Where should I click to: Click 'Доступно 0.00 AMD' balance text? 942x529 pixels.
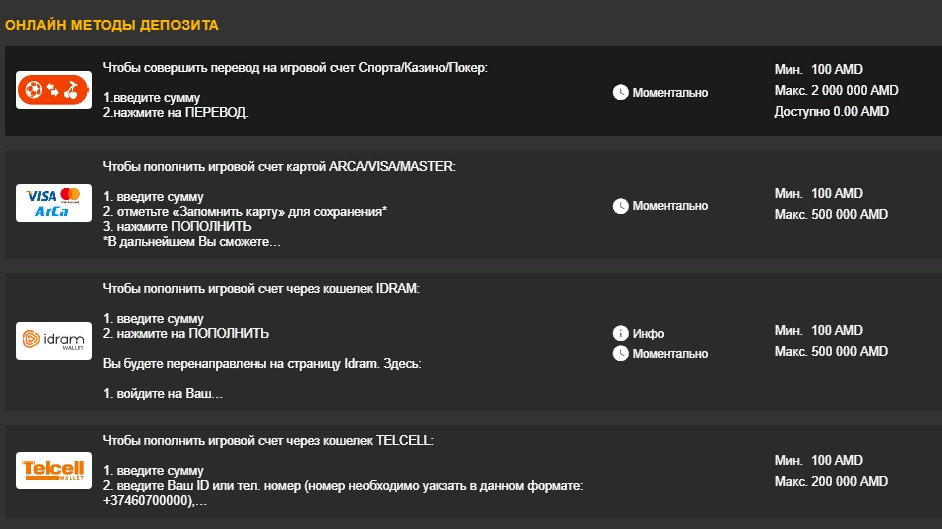tap(831, 112)
